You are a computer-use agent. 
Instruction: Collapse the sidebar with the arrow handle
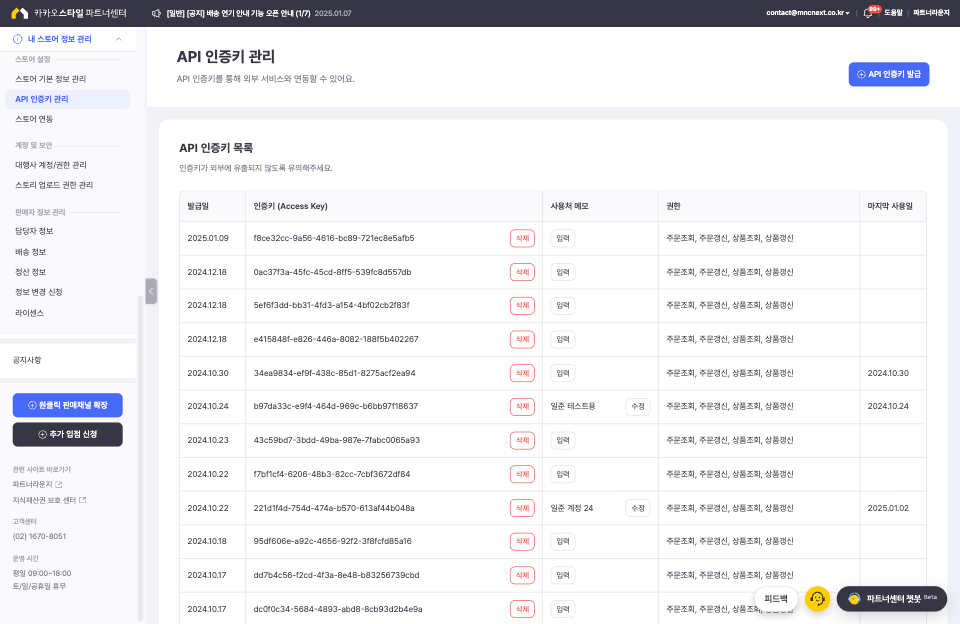point(151,291)
